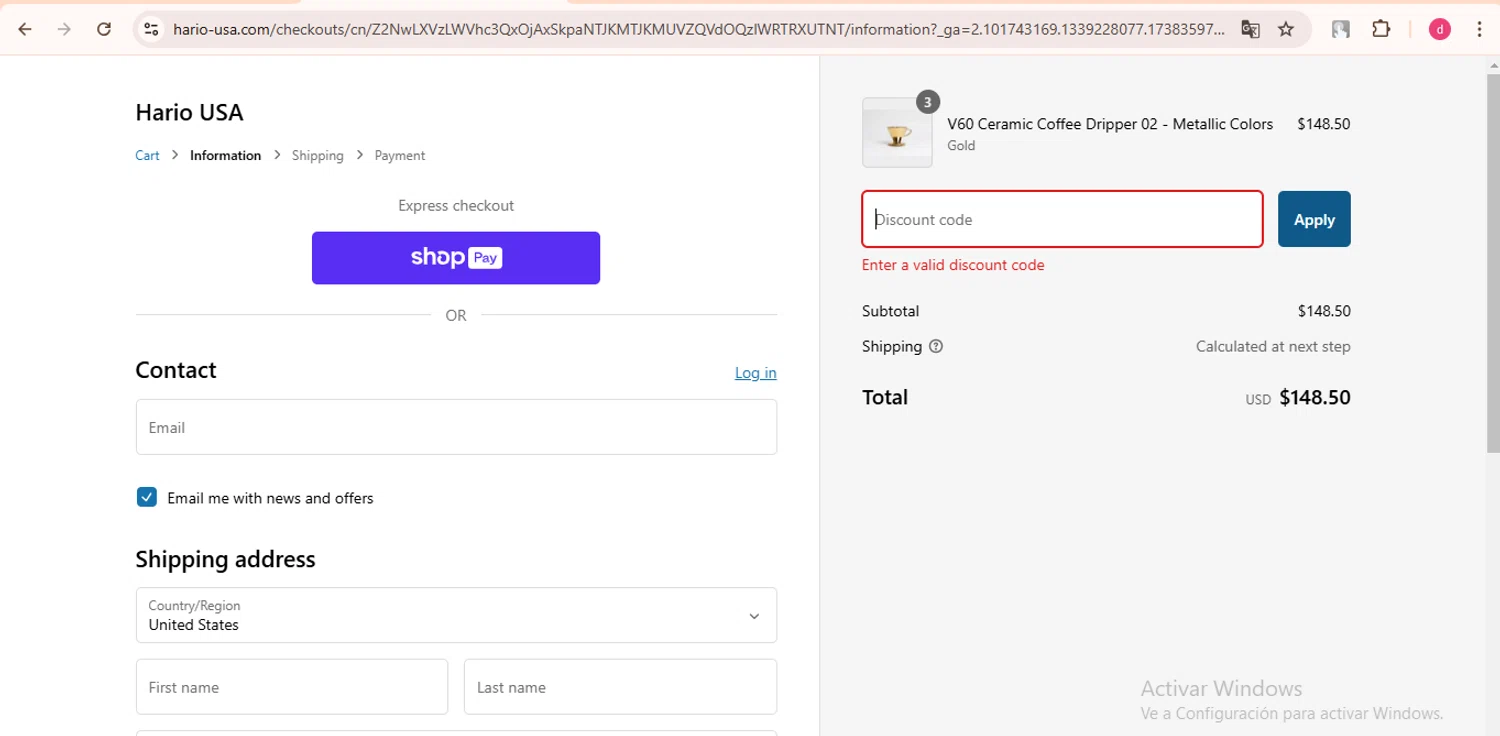This screenshot has height=736, width=1500.
Task: Click the Express checkout heading
Action: coord(456,205)
